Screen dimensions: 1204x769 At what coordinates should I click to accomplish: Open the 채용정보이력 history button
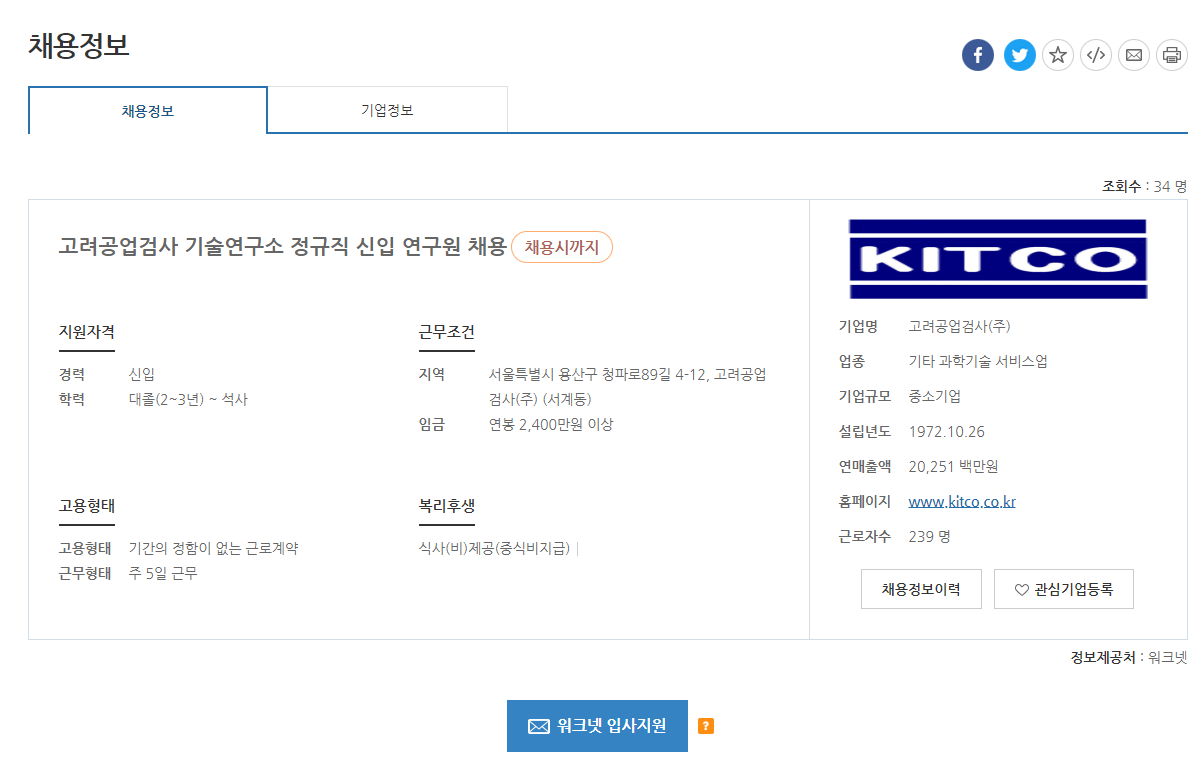tap(921, 589)
